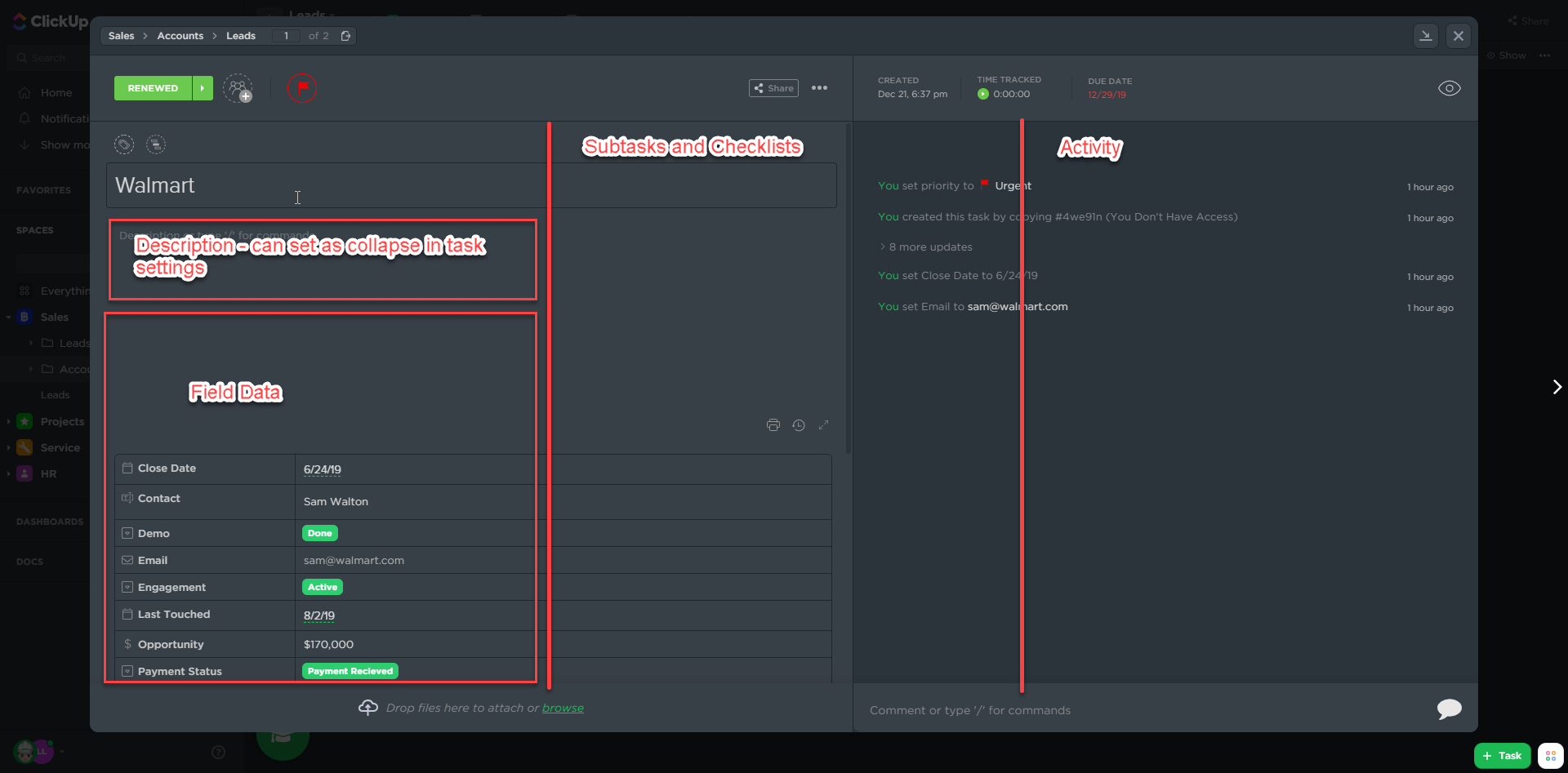Image resolution: width=1568 pixels, height=773 pixels.
Task: Expand Dashboards section
Action: [50, 522]
